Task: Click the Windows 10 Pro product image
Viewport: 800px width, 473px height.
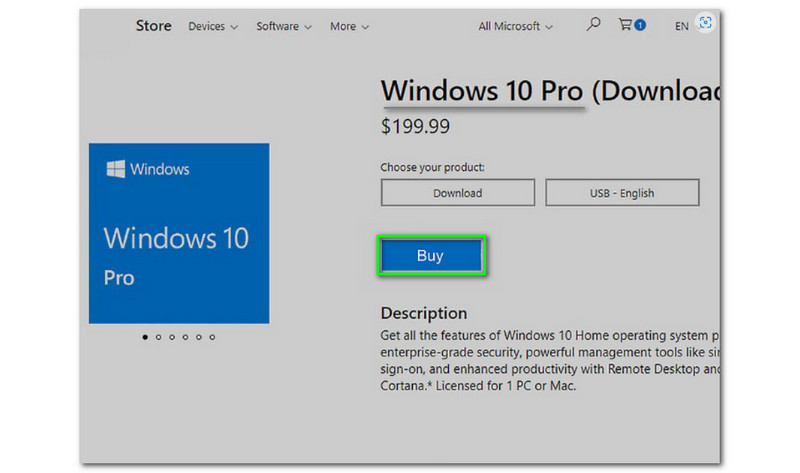Action: [x=178, y=233]
